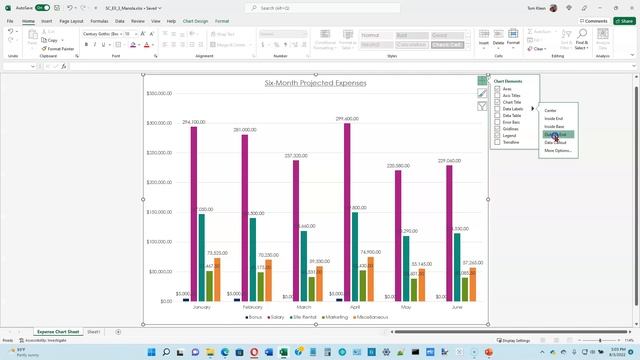Click the Undo icon in the ribbon
The image size is (640, 360).
(x=11, y=31)
